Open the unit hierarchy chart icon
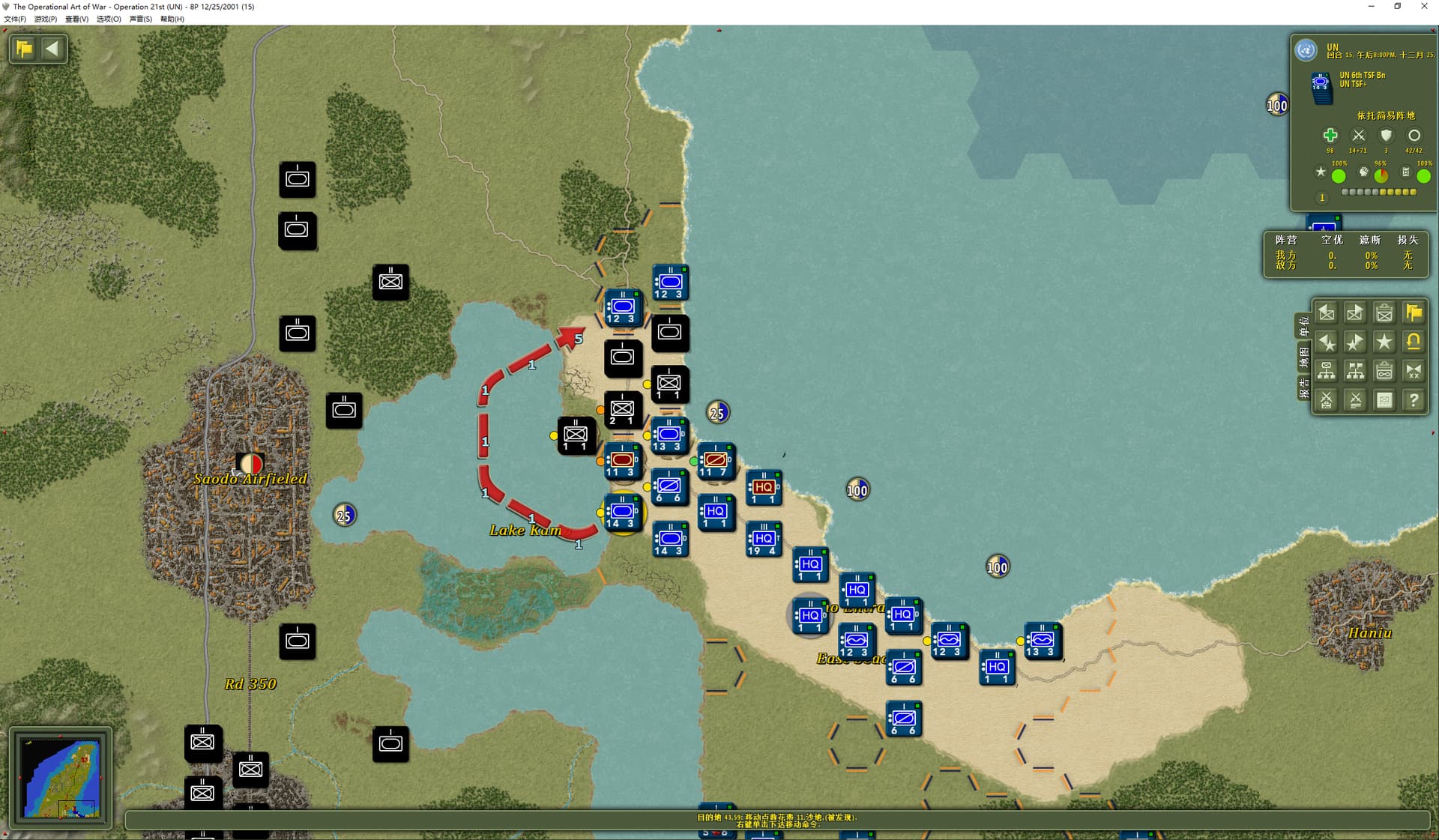This screenshot has width=1439, height=840. point(1326,371)
